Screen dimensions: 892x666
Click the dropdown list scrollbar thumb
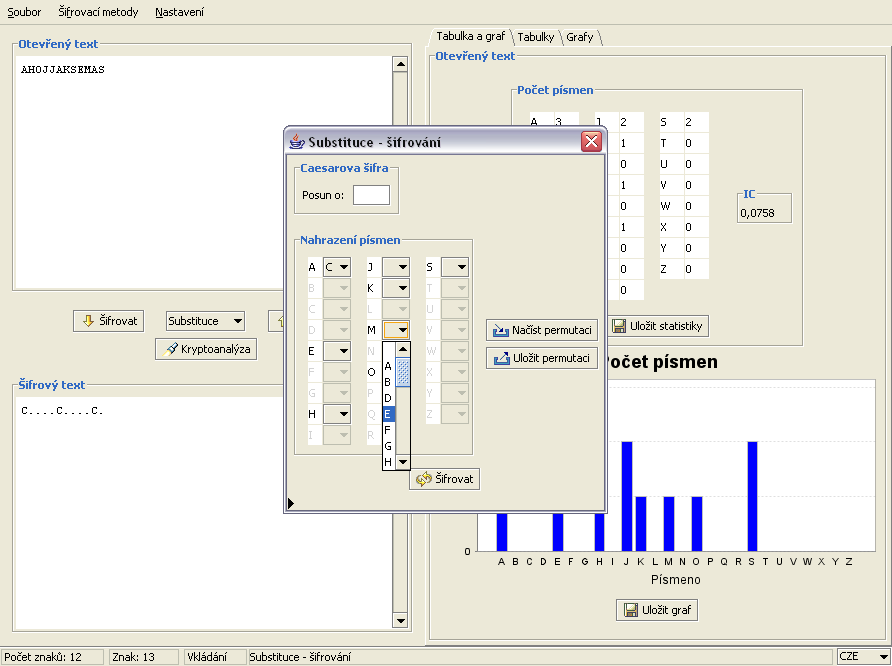point(403,372)
